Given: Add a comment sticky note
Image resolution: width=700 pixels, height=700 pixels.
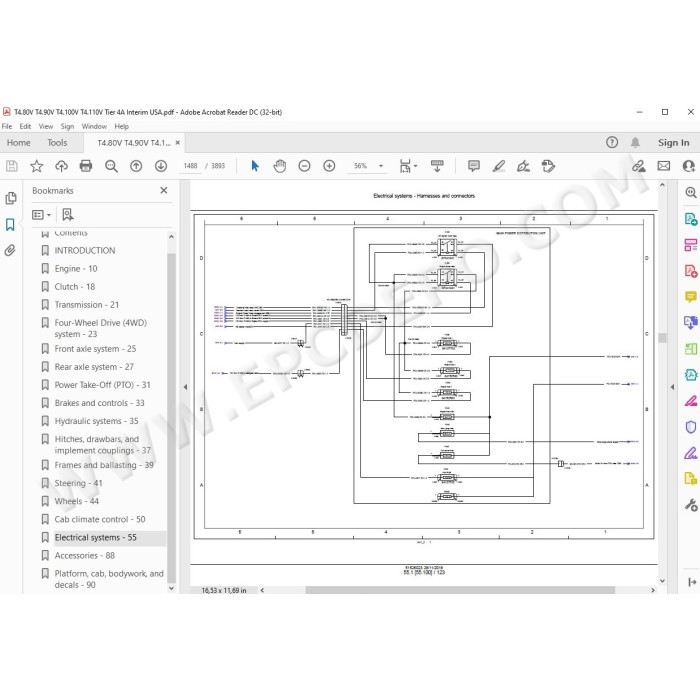Looking at the screenshot, I should point(474,166).
